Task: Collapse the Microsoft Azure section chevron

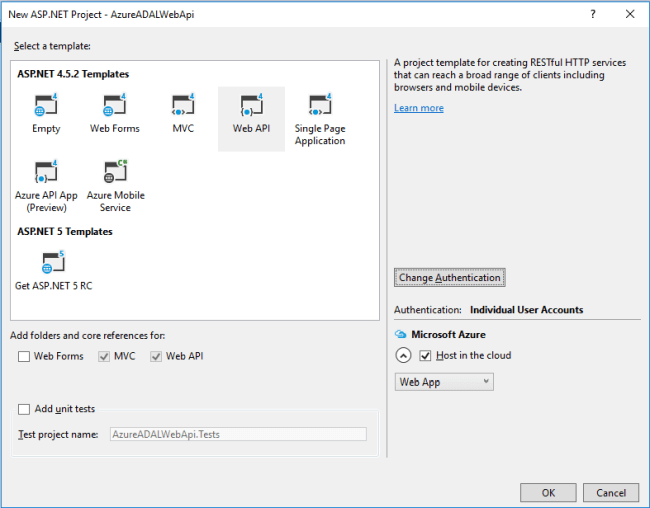Action: tap(403, 355)
